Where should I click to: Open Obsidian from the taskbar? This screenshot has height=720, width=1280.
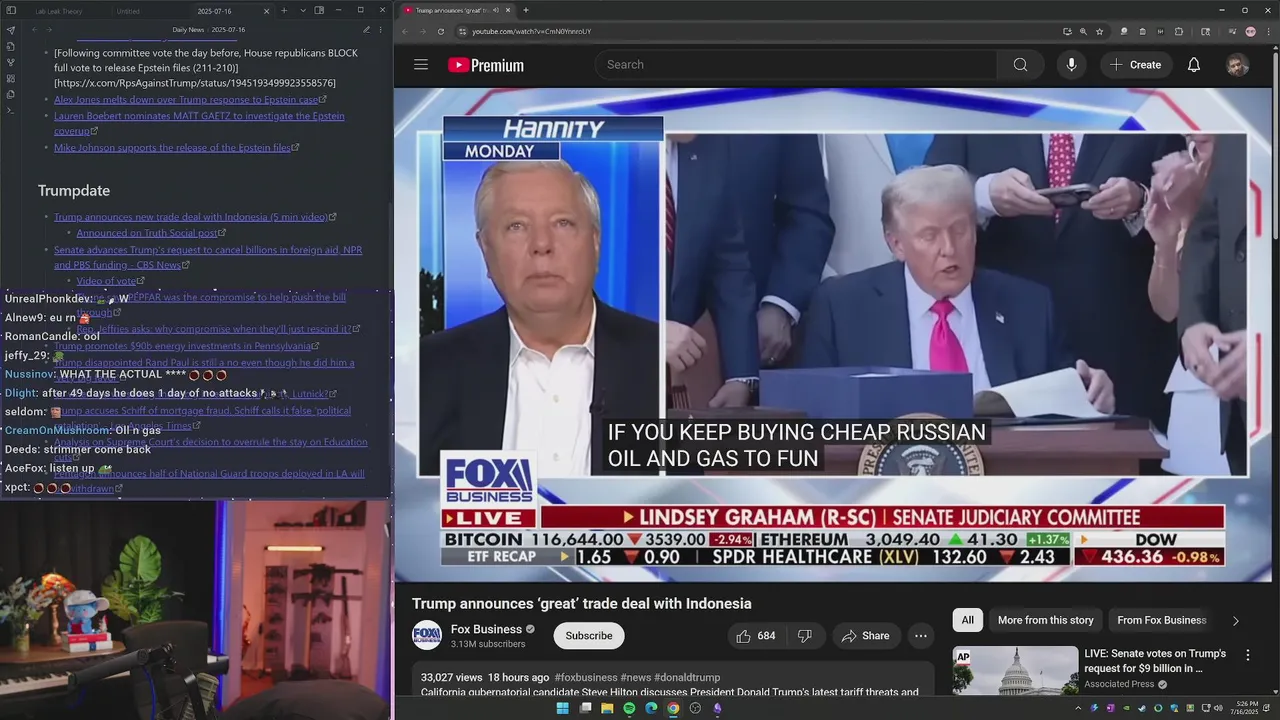point(717,708)
